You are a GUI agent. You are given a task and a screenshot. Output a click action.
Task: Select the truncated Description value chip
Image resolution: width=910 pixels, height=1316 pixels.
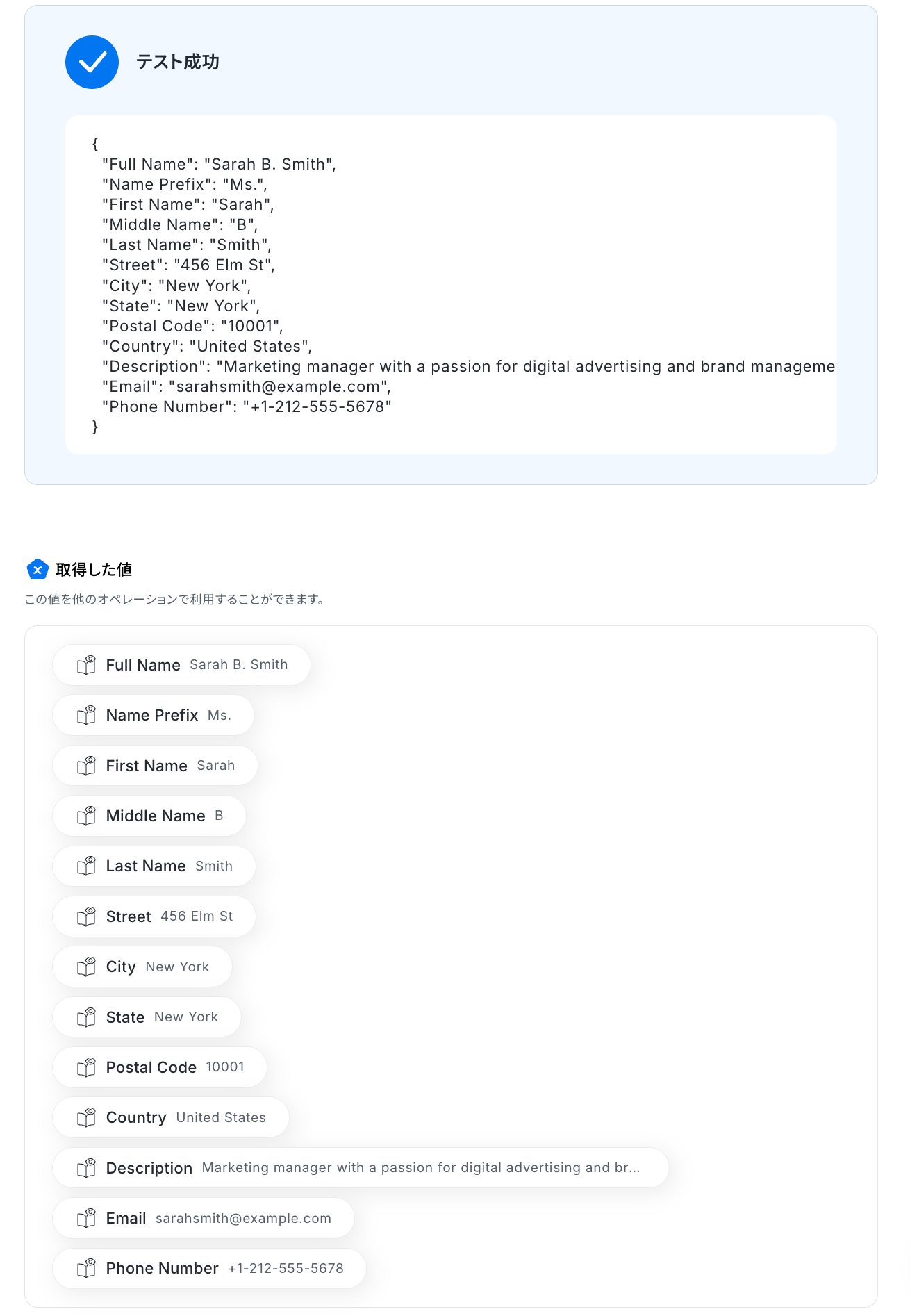361,1168
